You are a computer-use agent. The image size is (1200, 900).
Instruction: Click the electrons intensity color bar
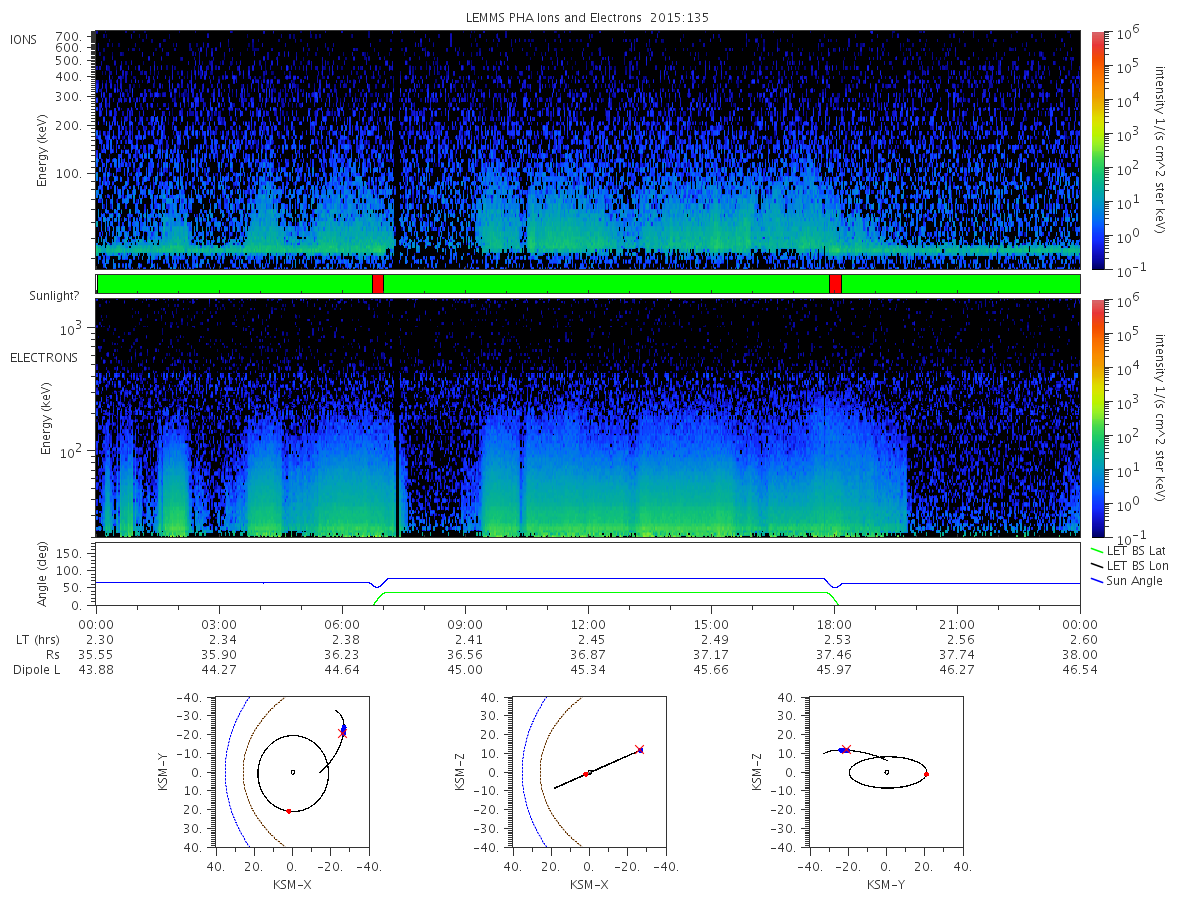point(1097,416)
